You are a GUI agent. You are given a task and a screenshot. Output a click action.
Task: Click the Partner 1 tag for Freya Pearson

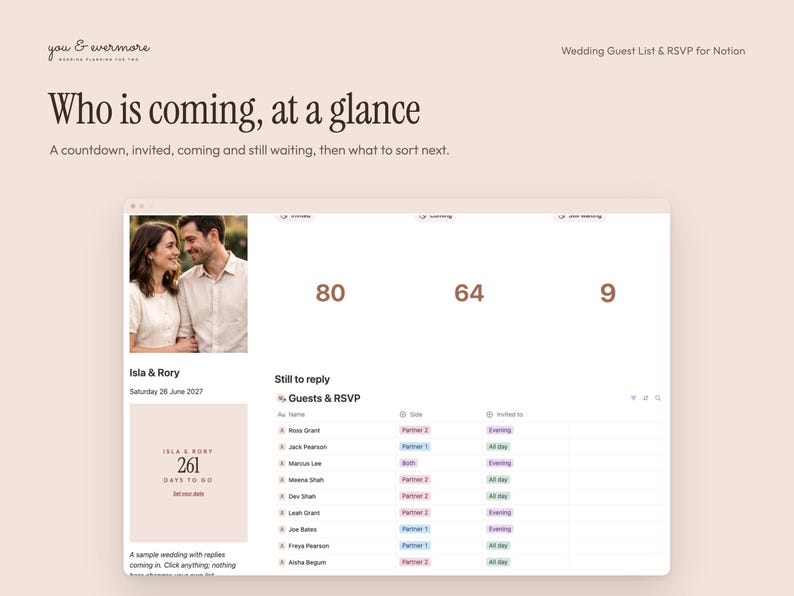click(415, 546)
